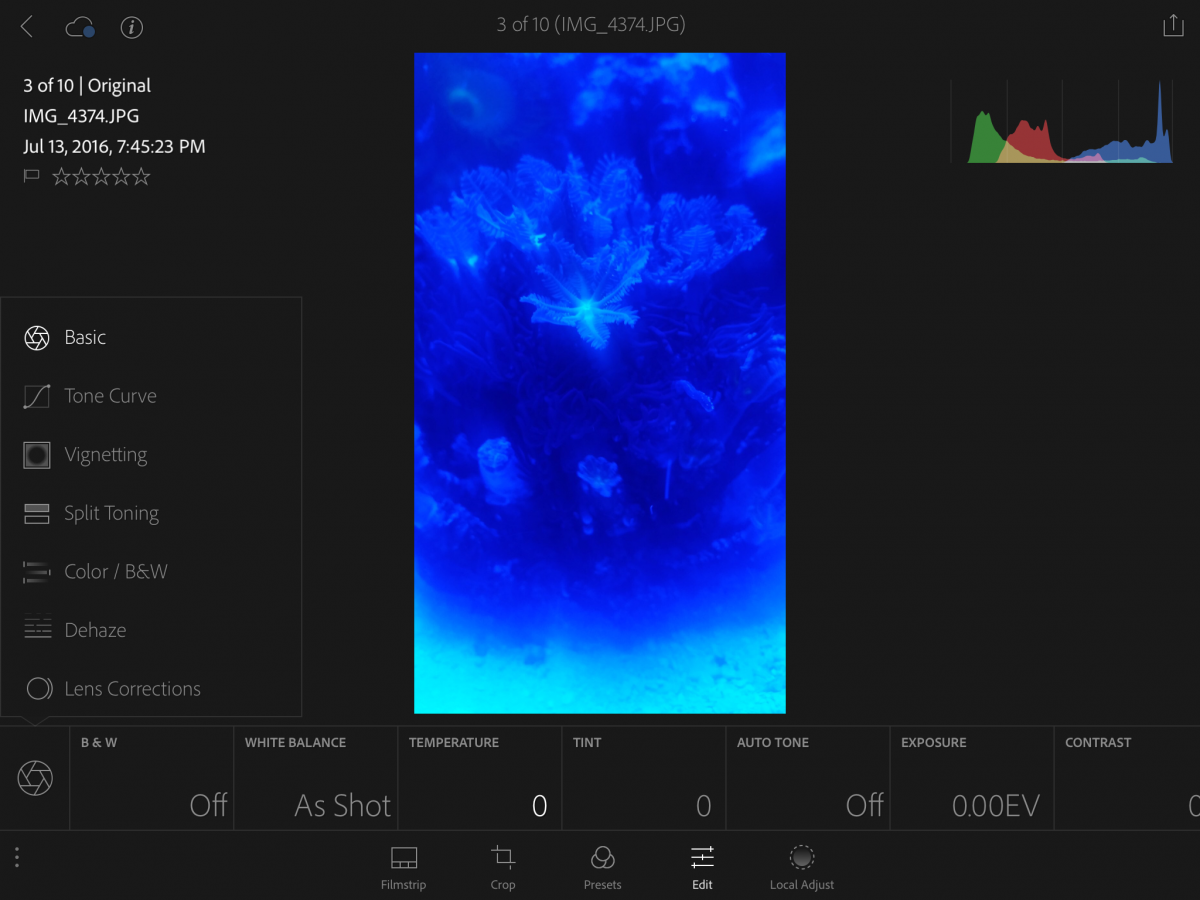Select the Tint adjustment tile
This screenshot has height=900, width=1200.
644,779
